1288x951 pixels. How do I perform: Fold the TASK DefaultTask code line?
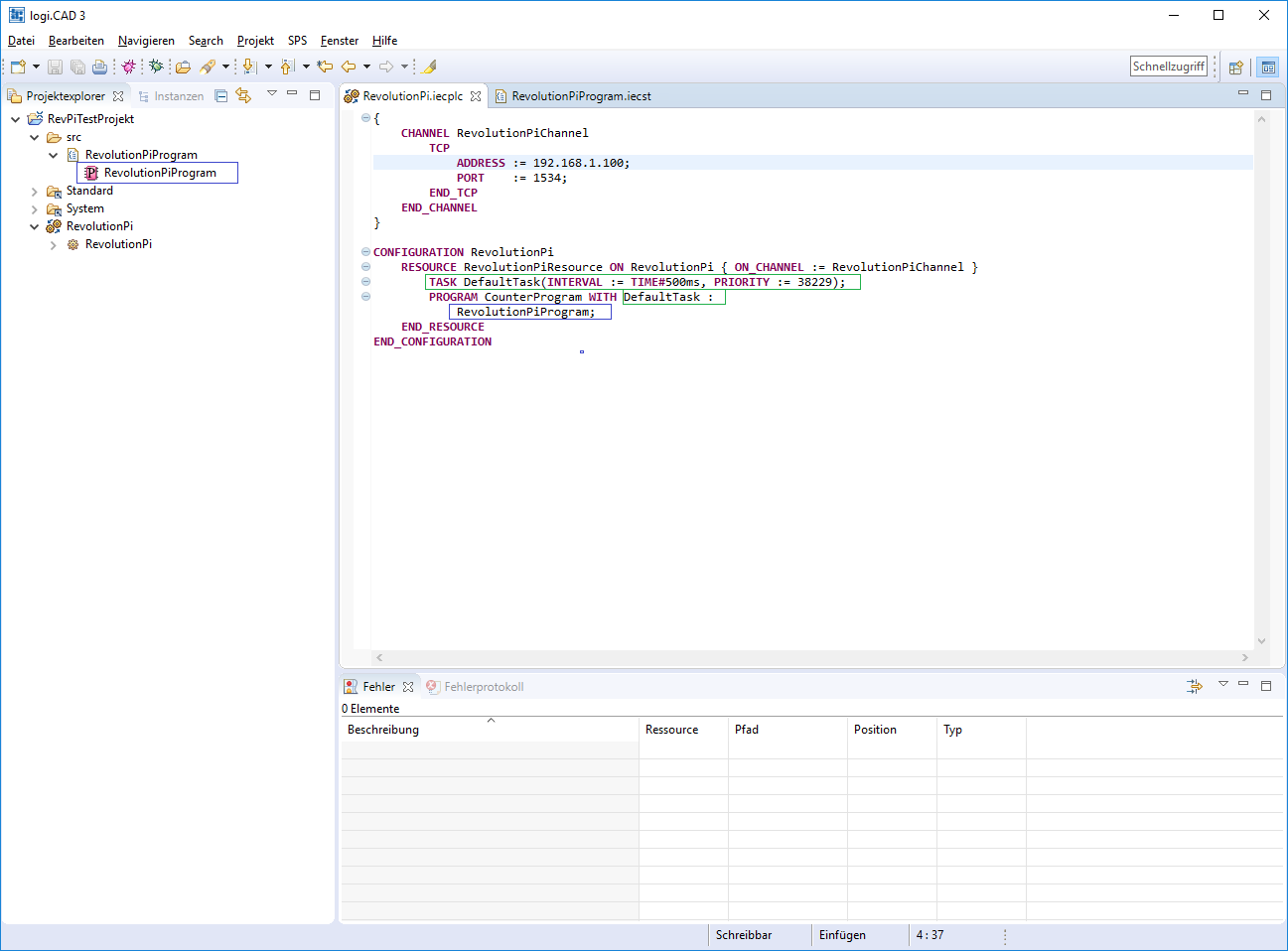point(365,282)
